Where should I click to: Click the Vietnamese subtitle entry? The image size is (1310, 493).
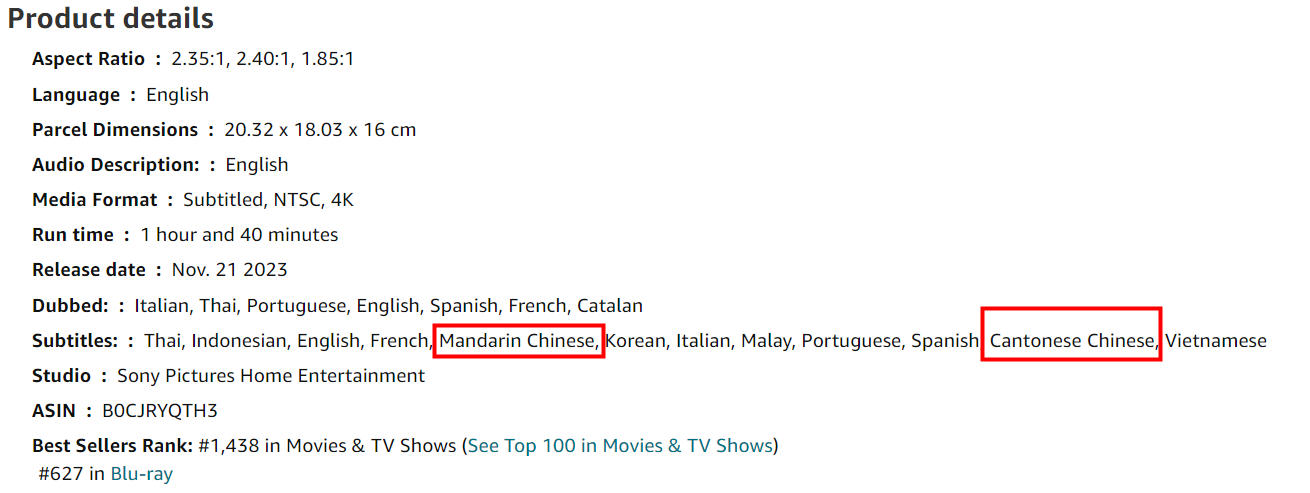coord(1216,341)
